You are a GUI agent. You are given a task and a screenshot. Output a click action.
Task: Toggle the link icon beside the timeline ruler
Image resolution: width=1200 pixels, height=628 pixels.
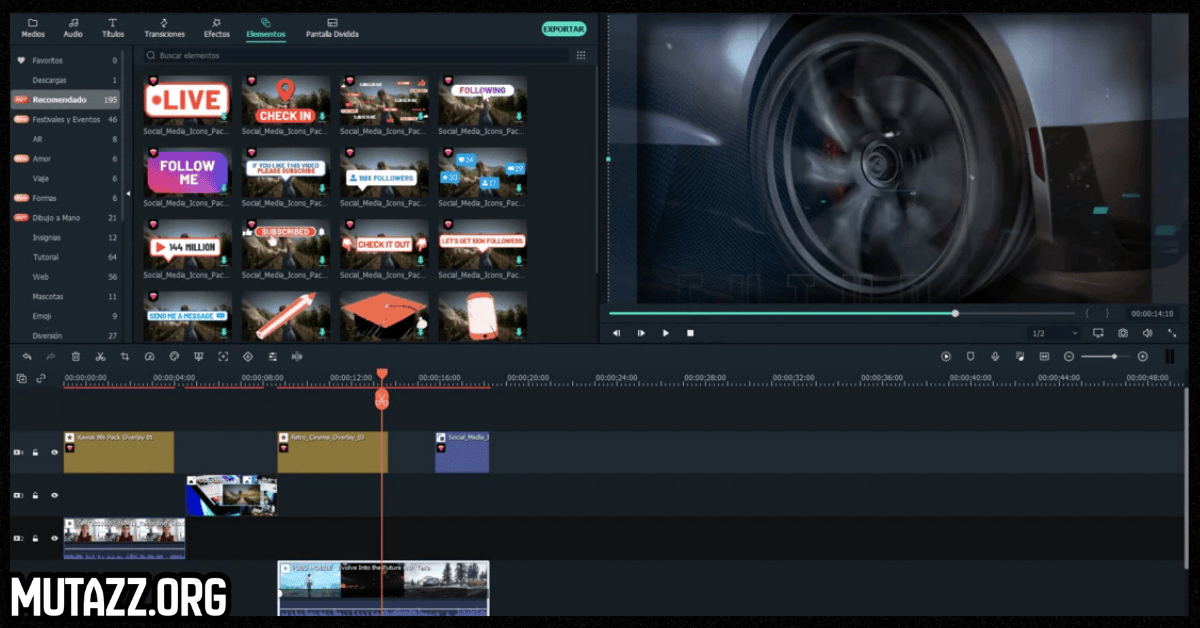[x=41, y=378]
